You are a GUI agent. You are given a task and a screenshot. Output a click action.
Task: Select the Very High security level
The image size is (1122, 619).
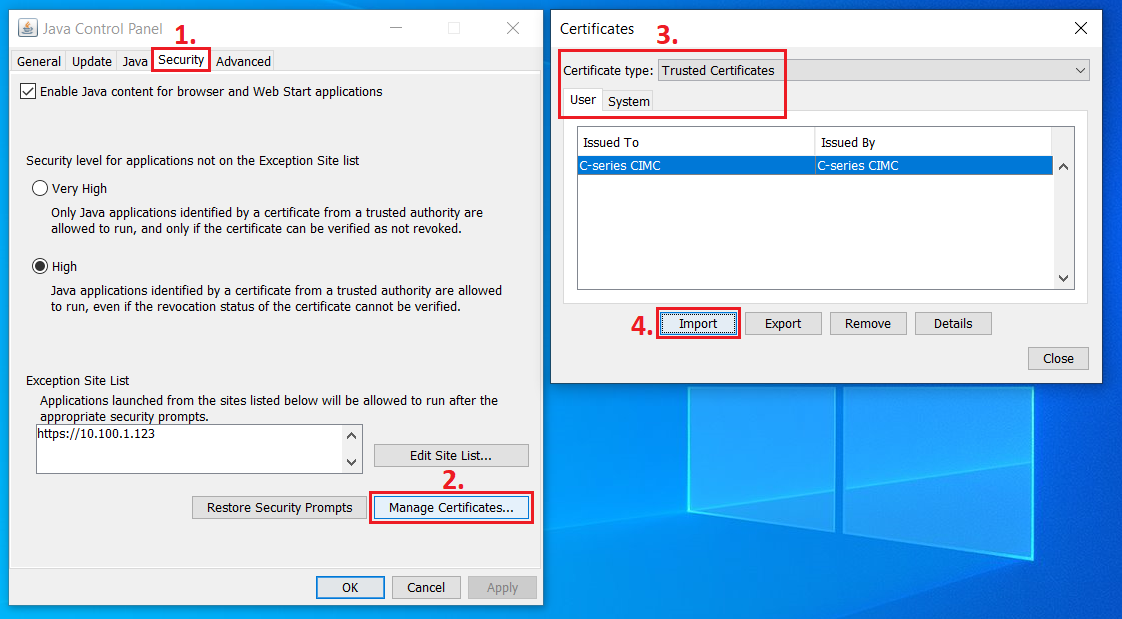point(39,188)
